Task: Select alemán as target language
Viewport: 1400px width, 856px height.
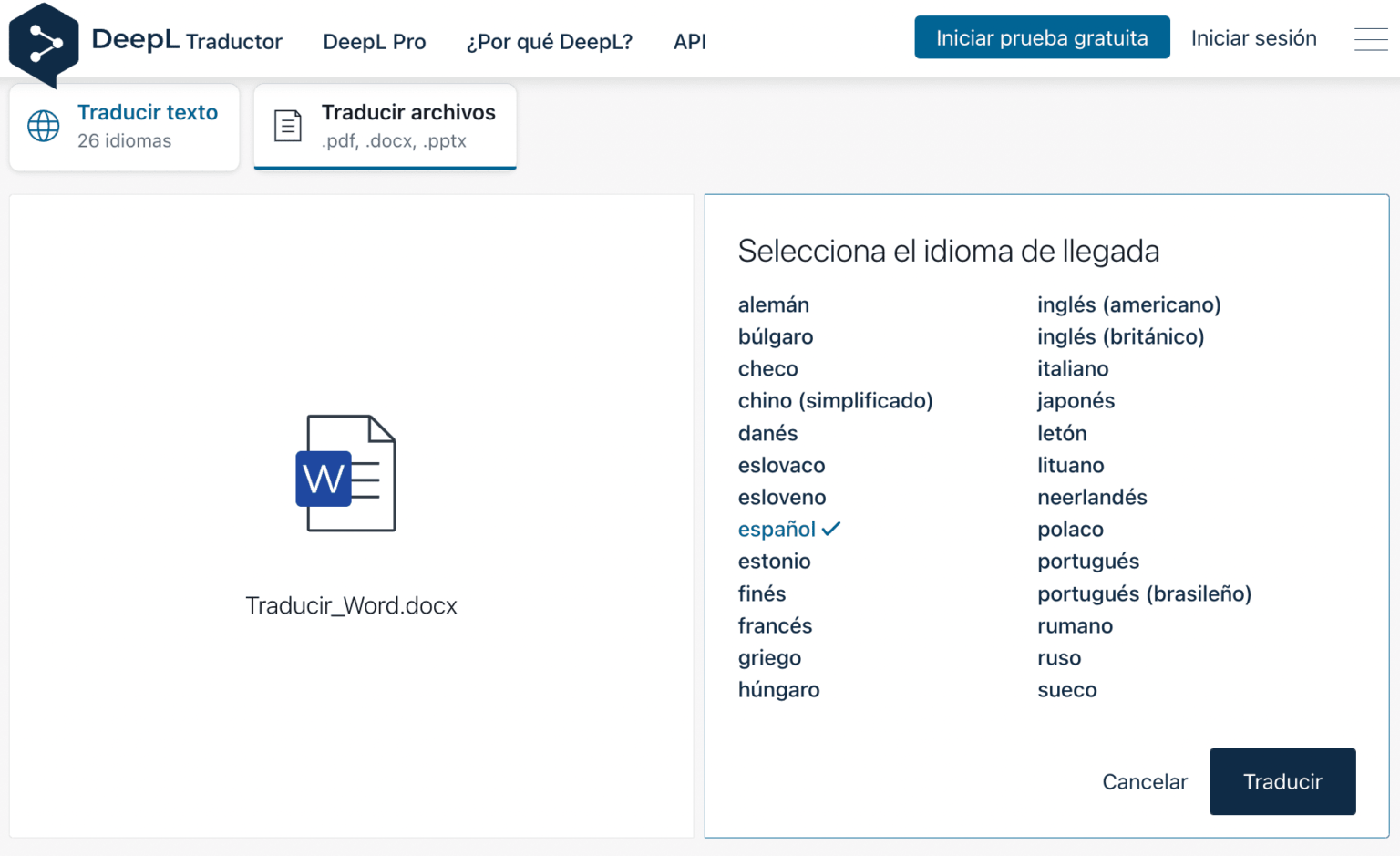Action: tap(773, 304)
